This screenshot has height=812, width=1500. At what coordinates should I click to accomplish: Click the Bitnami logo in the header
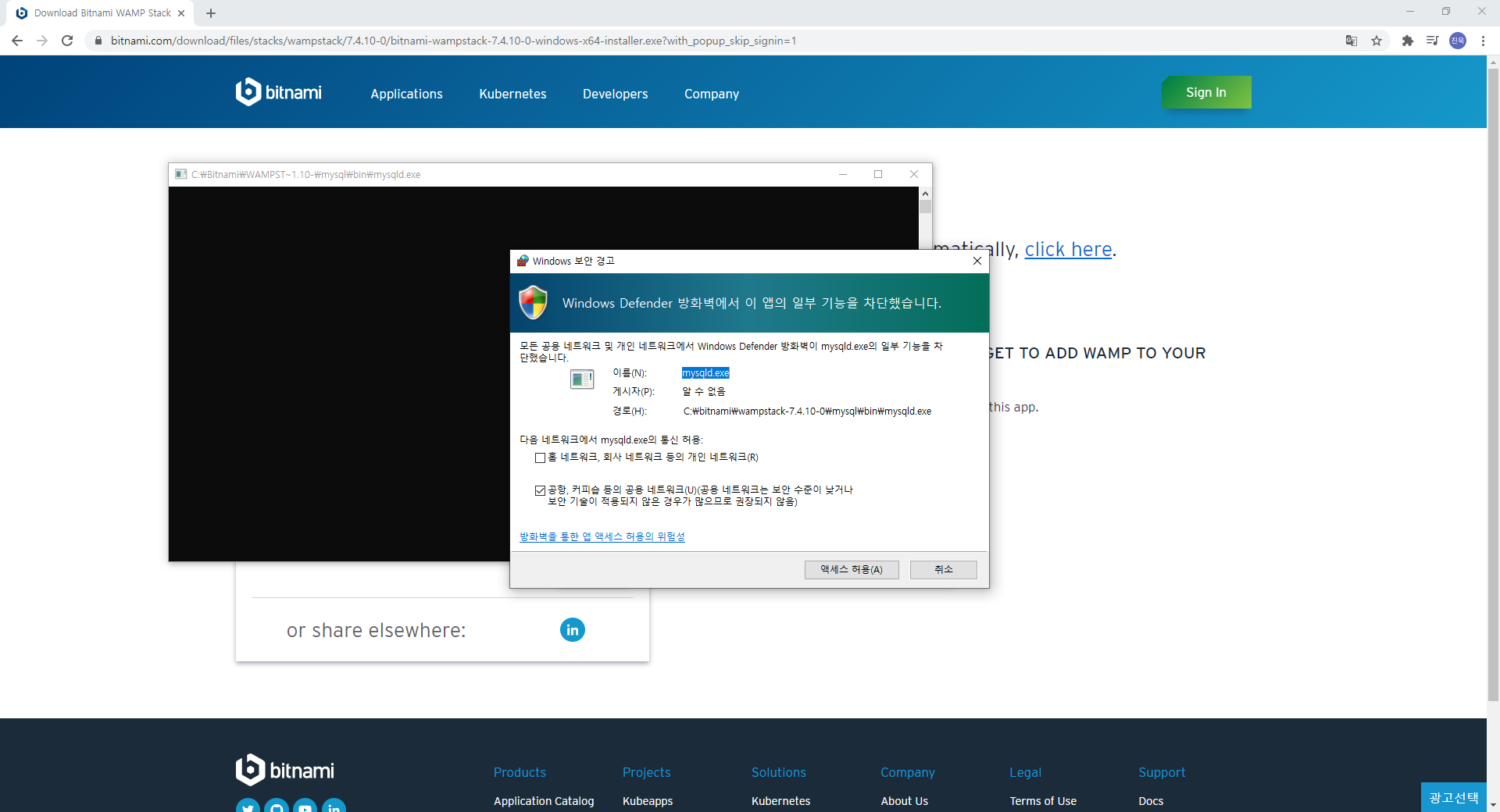click(x=279, y=92)
